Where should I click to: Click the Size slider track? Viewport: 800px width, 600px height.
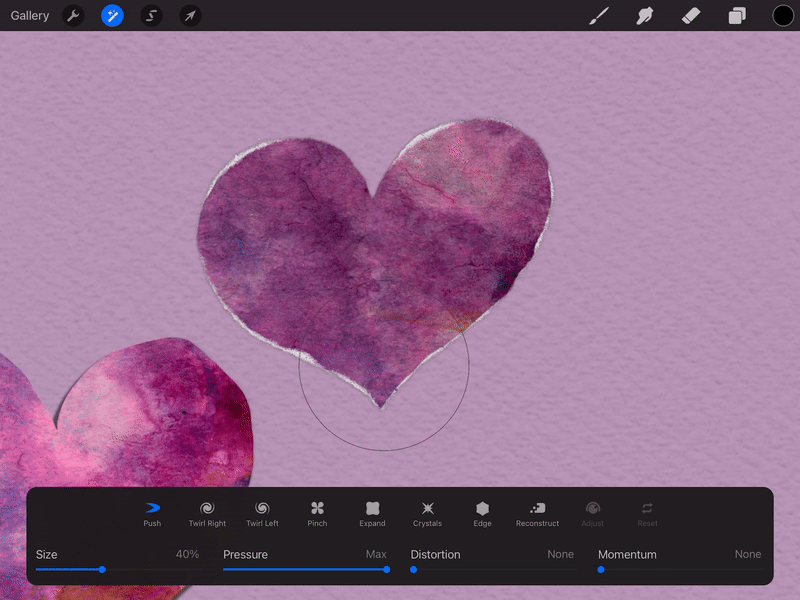pyautogui.click(x=150, y=569)
